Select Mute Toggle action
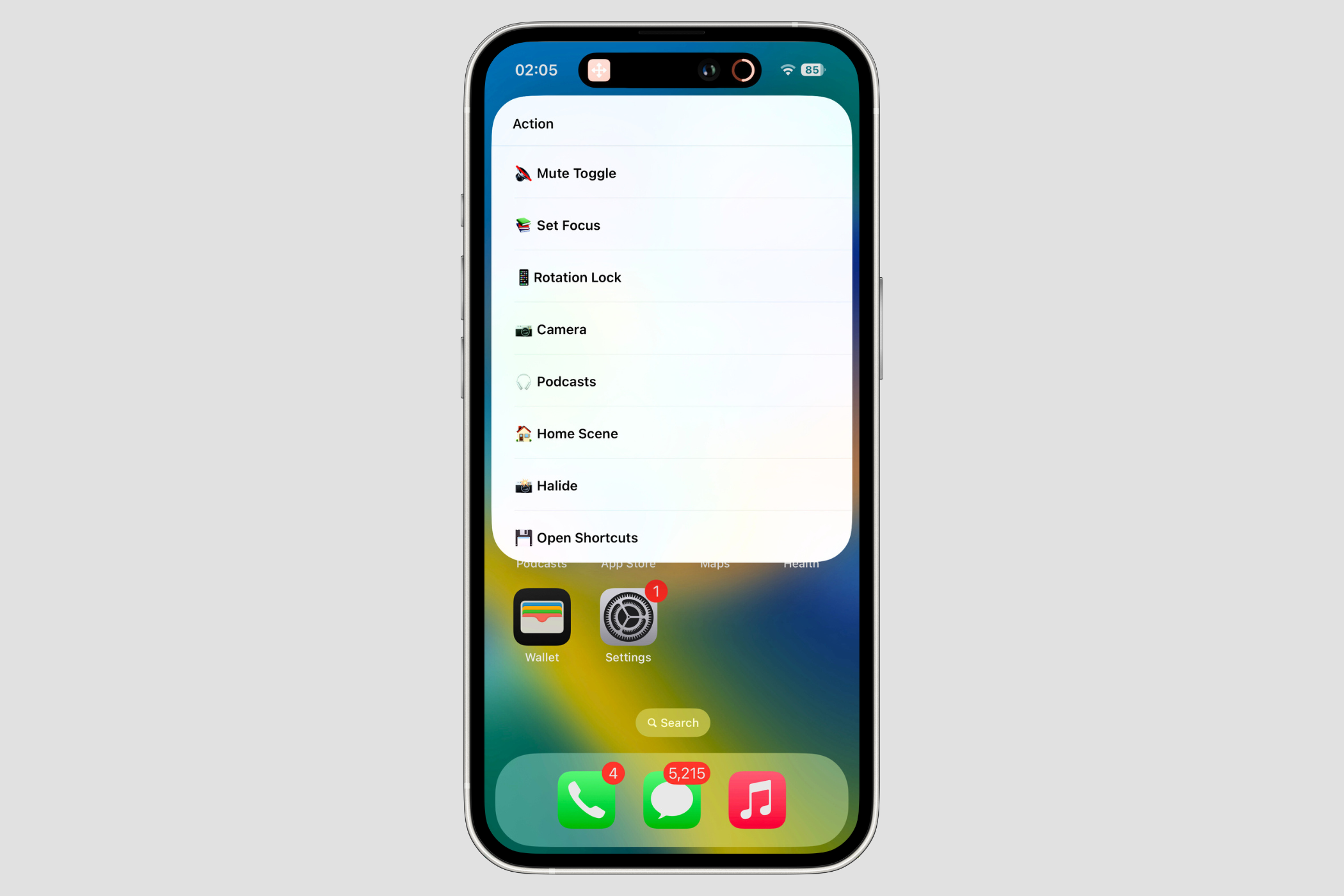 (x=672, y=172)
